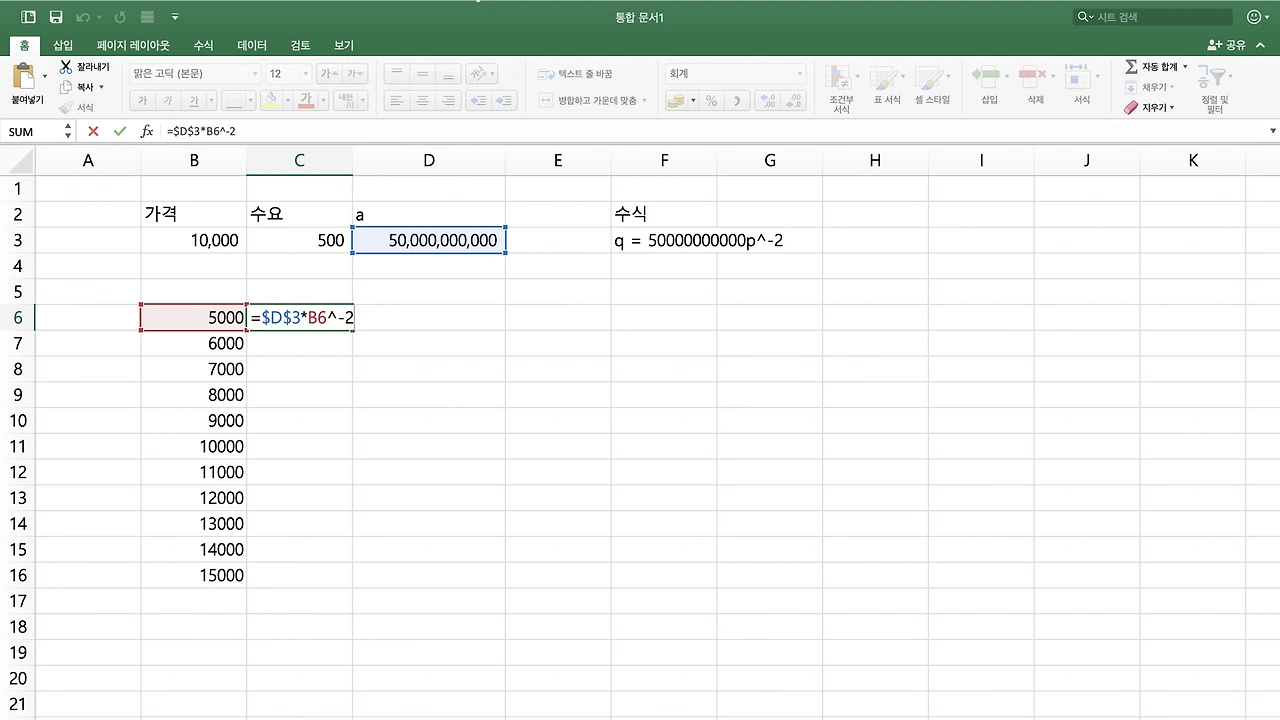Click the Format Painter (서식) brush icon
1280x720 pixels.
click(x=66, y=107)
